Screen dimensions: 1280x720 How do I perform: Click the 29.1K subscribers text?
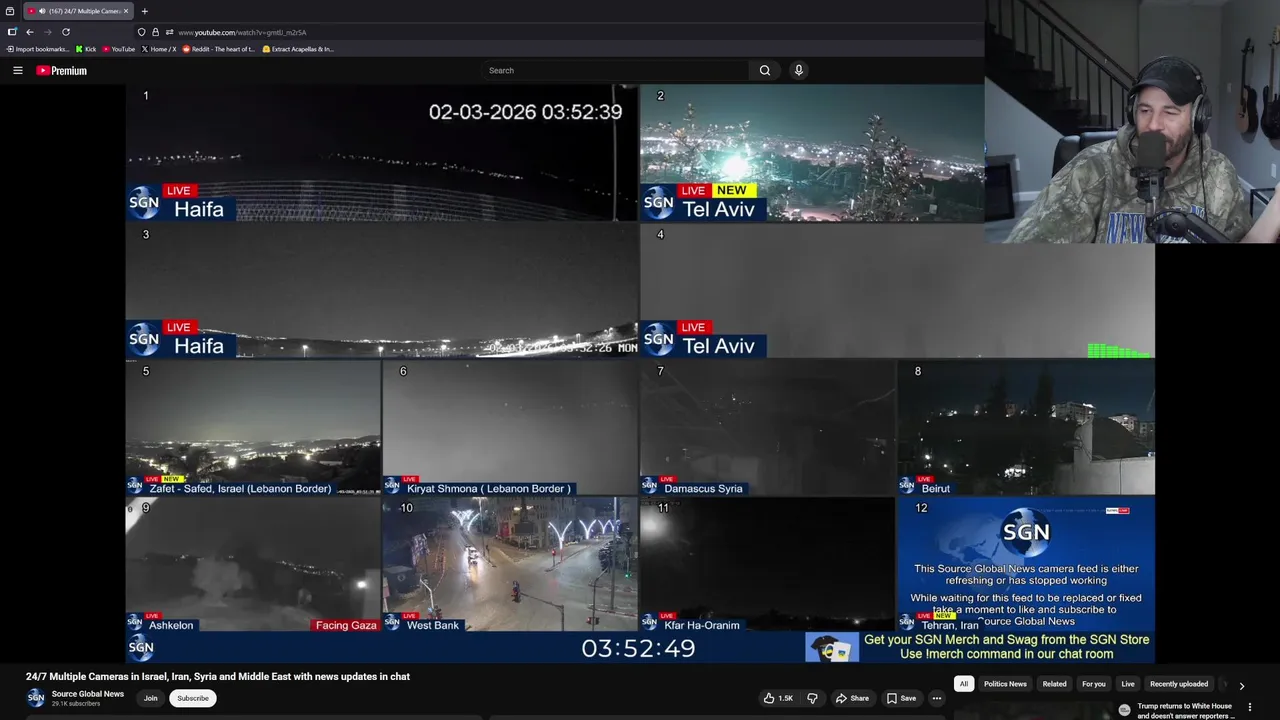(76, 704)
